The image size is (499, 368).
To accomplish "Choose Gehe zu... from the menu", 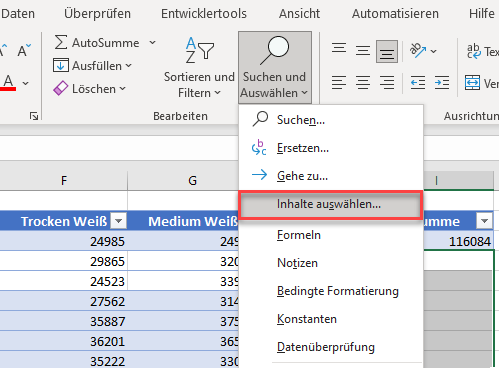I will pyautogui.click(x=331, y=176).
